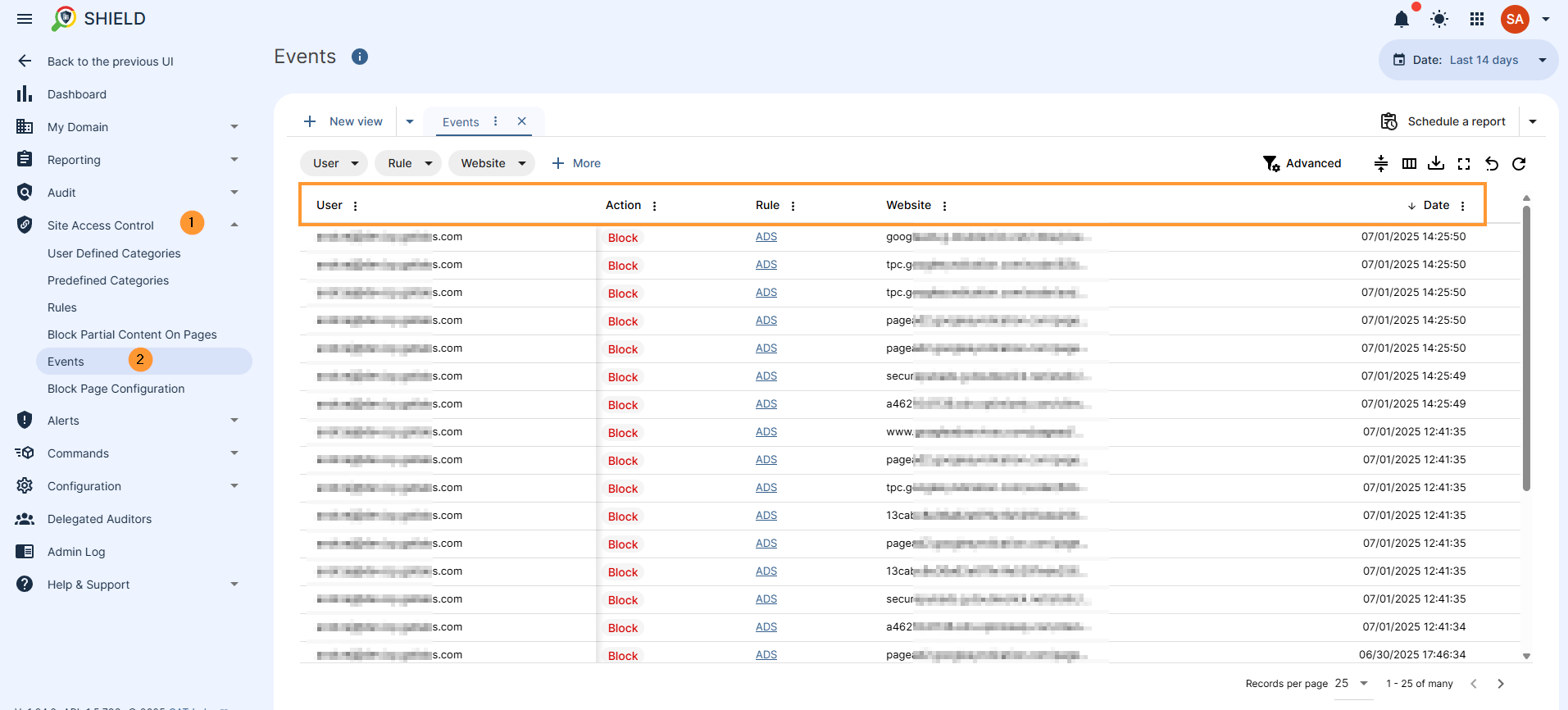Expand the account dropdown arrow beside avatar
The height and width of the screenshot is (710, 1568).
pos(1546,19)
